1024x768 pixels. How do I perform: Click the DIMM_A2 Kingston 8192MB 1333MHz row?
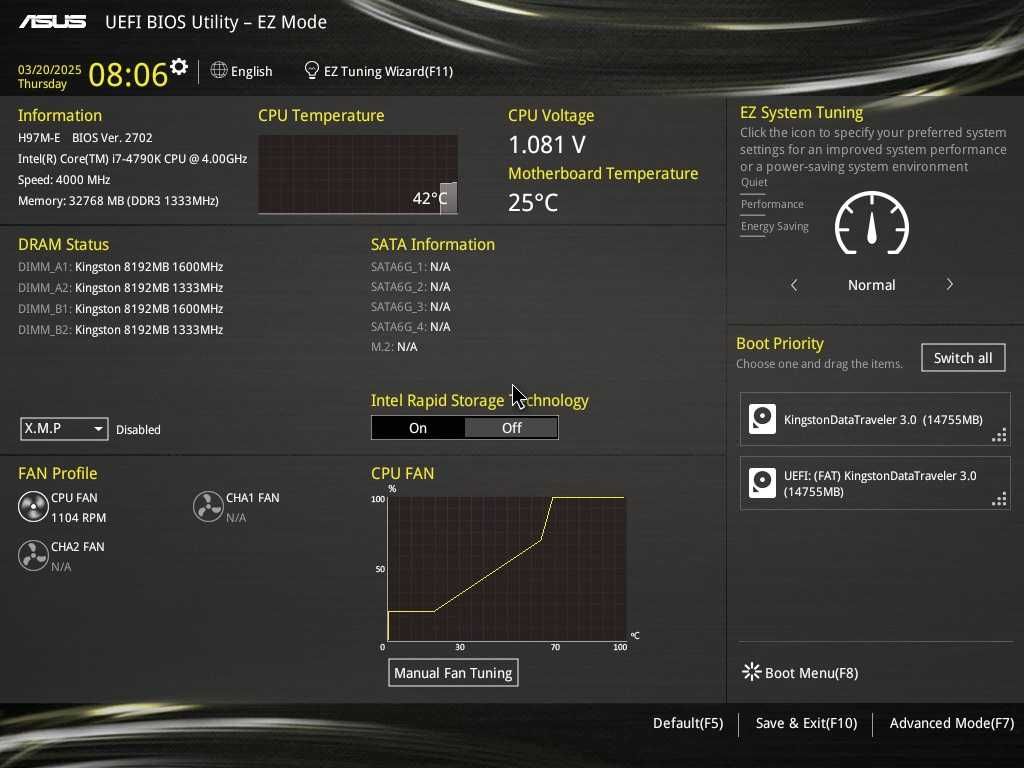(x=121, y=288)
